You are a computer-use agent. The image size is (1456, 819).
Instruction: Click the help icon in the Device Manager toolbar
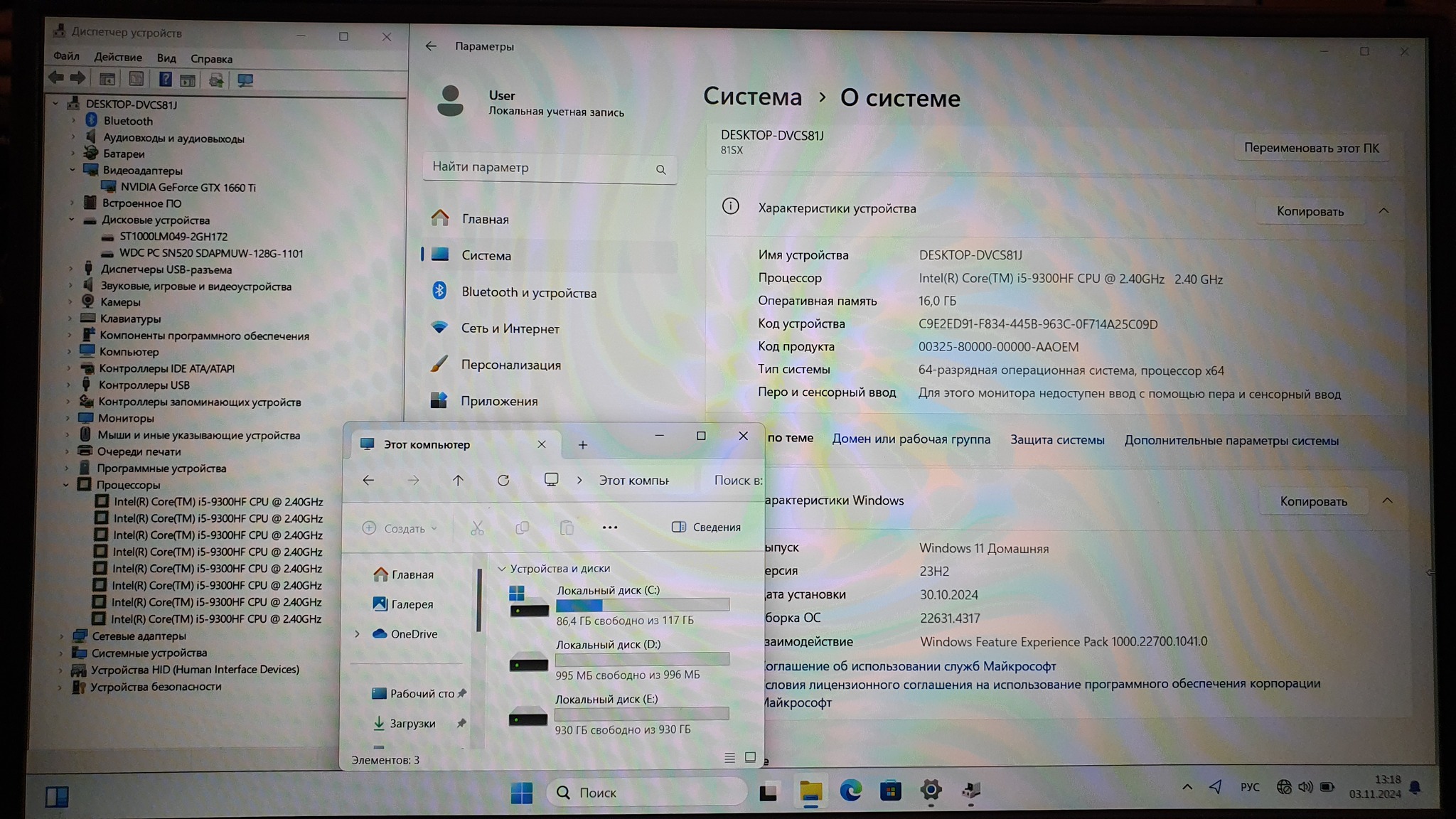165,80
